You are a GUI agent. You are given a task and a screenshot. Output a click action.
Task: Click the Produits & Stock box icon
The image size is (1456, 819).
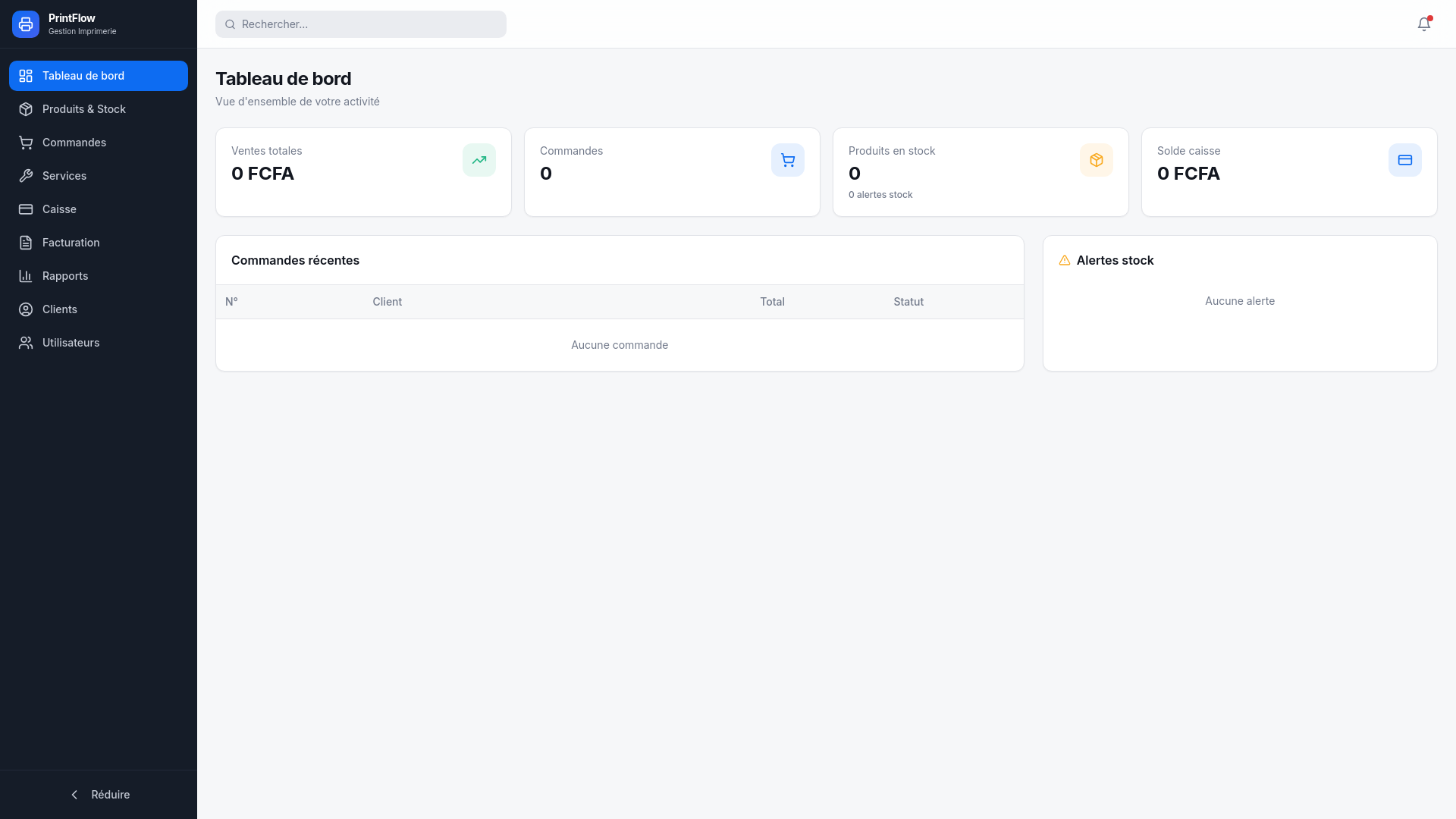pyautogui.click(x=26, y=109)
